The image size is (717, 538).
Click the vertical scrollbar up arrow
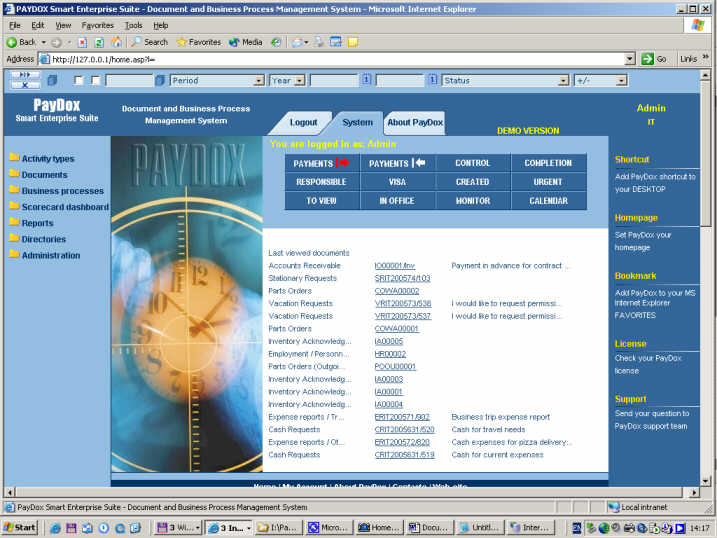point(705,74)
